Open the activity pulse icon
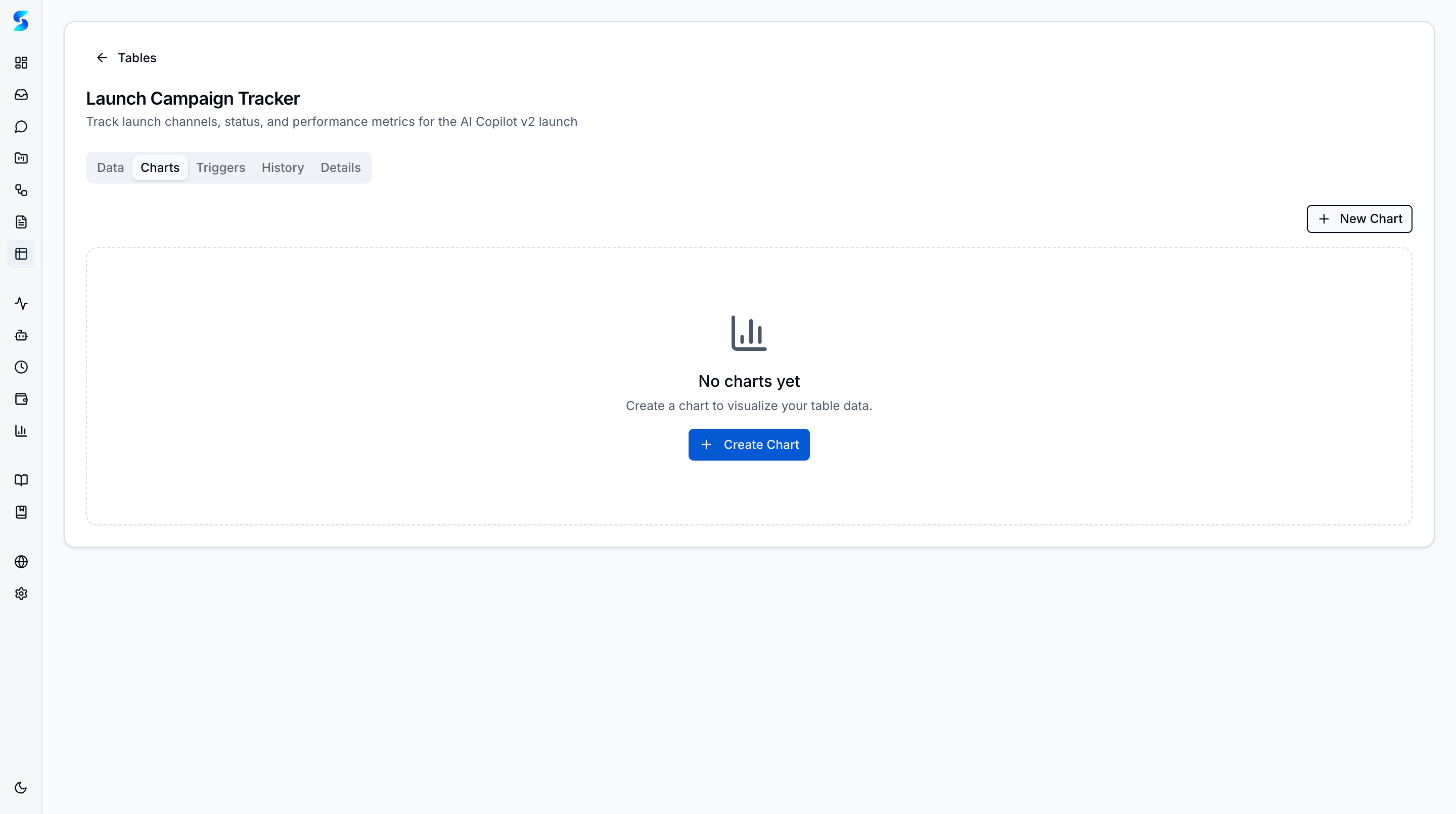The width and height of the screenshot is (1456, 814). [21, 303]
